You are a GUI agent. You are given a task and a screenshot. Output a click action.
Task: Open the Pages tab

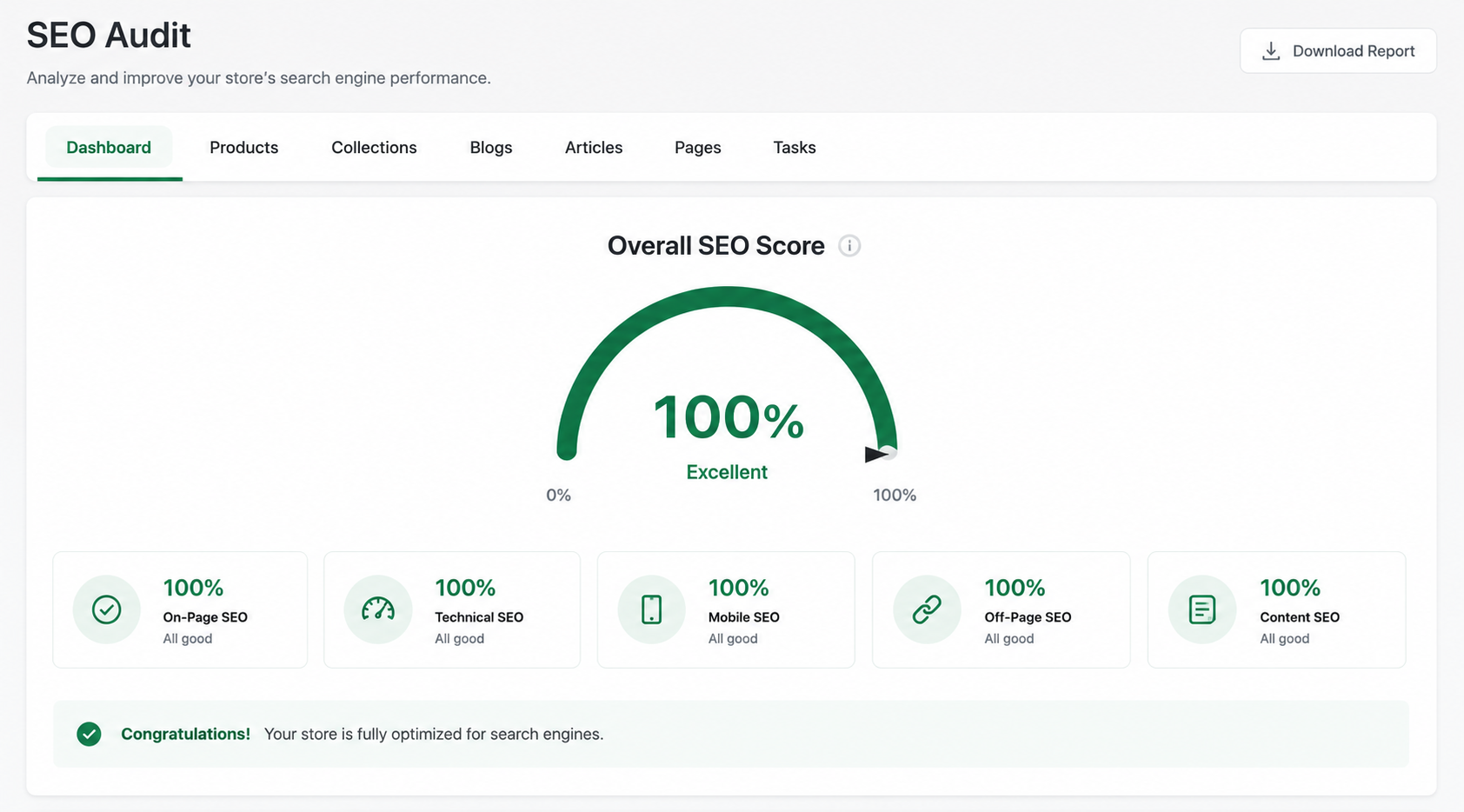tap(698, 148)
